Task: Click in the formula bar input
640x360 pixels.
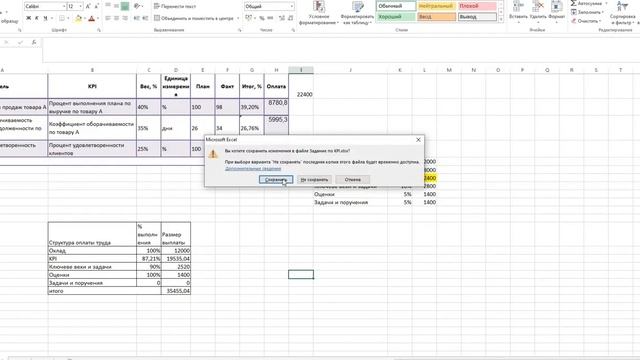Action: click(x=341, y=51)
